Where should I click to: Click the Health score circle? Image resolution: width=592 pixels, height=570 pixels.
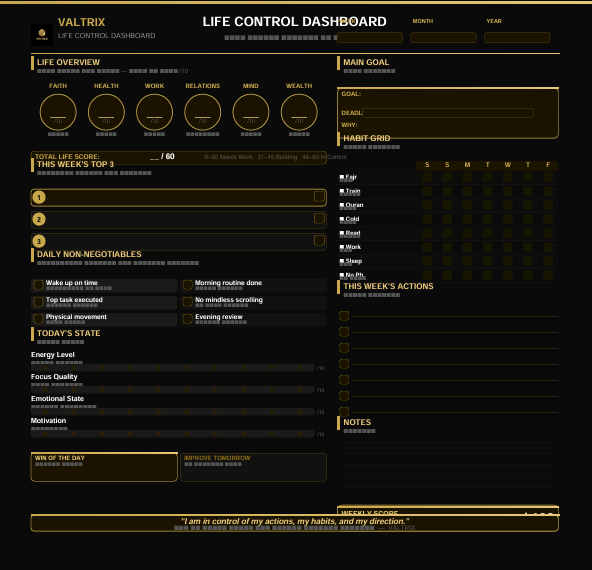pos(106,112)
